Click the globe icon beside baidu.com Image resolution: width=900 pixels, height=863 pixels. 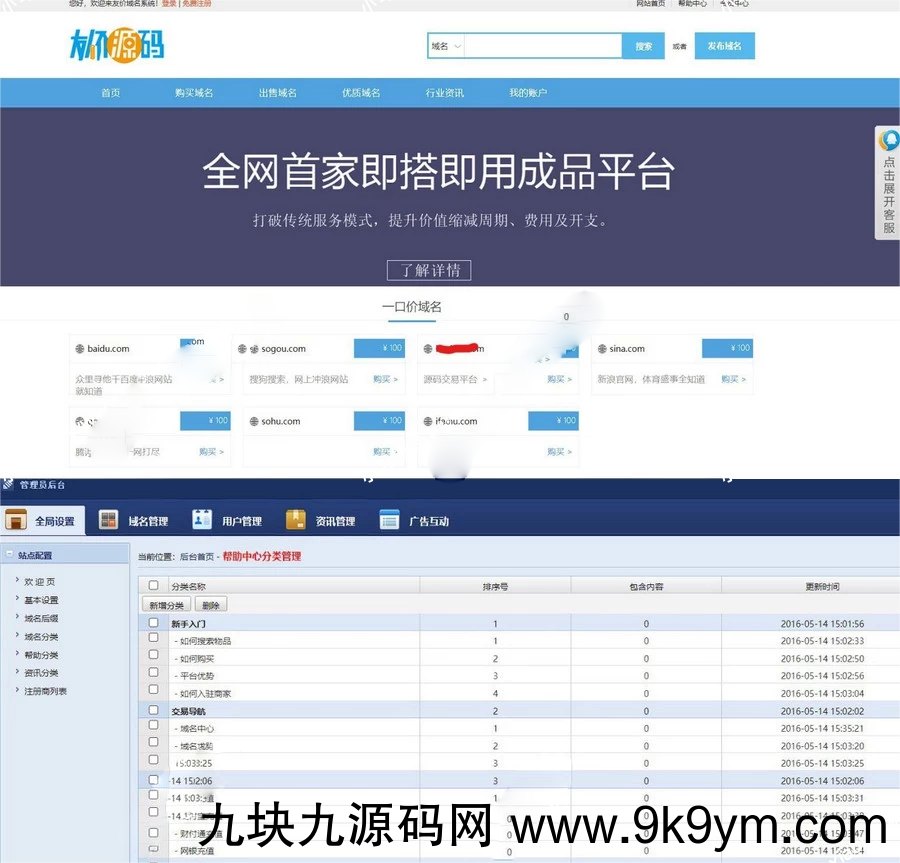(80, 349)
